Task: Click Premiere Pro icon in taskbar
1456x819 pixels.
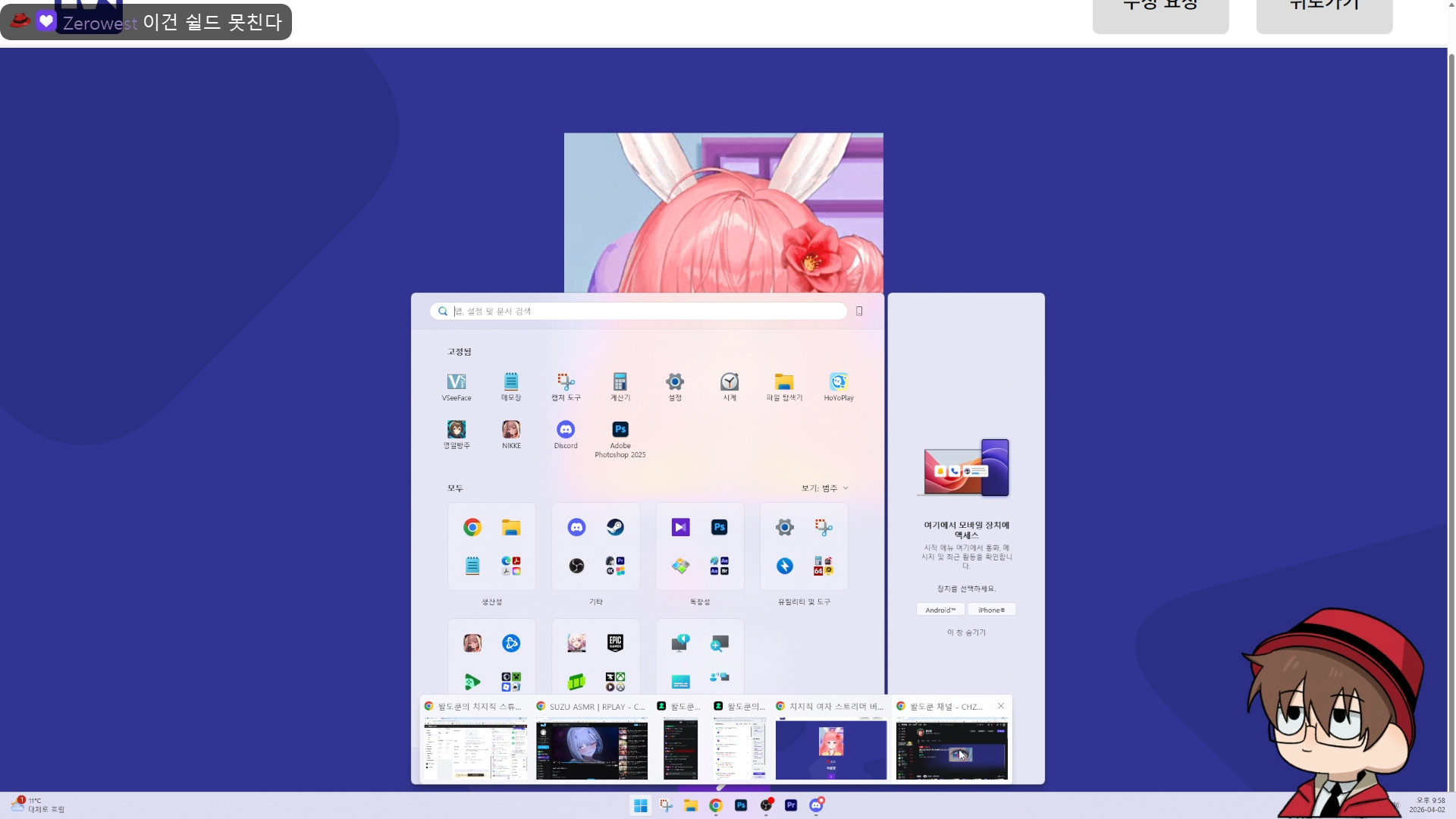Action: (x=791, y=805)
